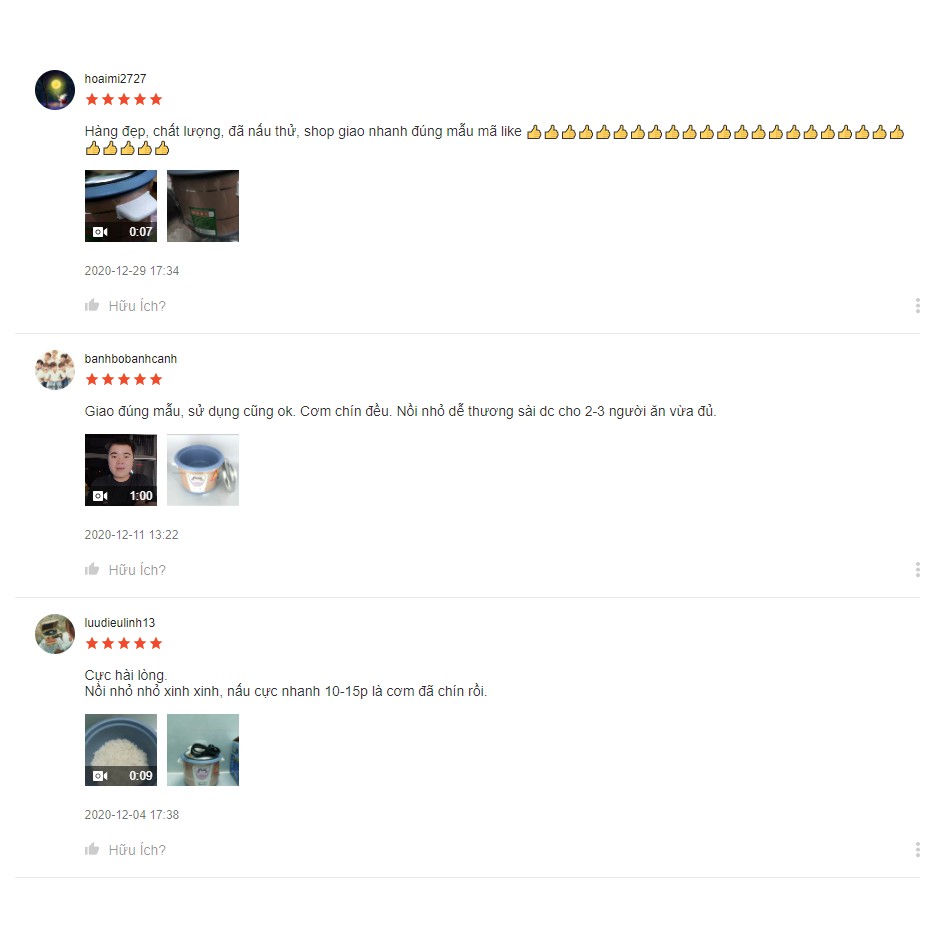Click star rating of luudieulinh13's review
Image resolution: width=942 pixels, height=942 pixels.
(x=124, y=643)
